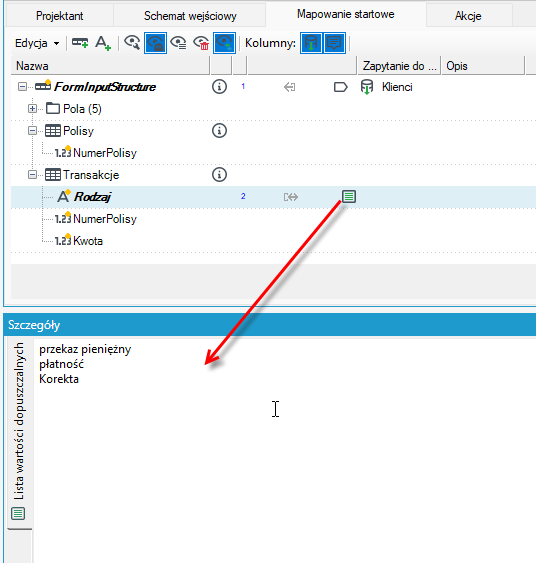The height and width of the screenshot is (563, 536).
Task: Click the table icon beside Polisy
Action: click(53, 131)
